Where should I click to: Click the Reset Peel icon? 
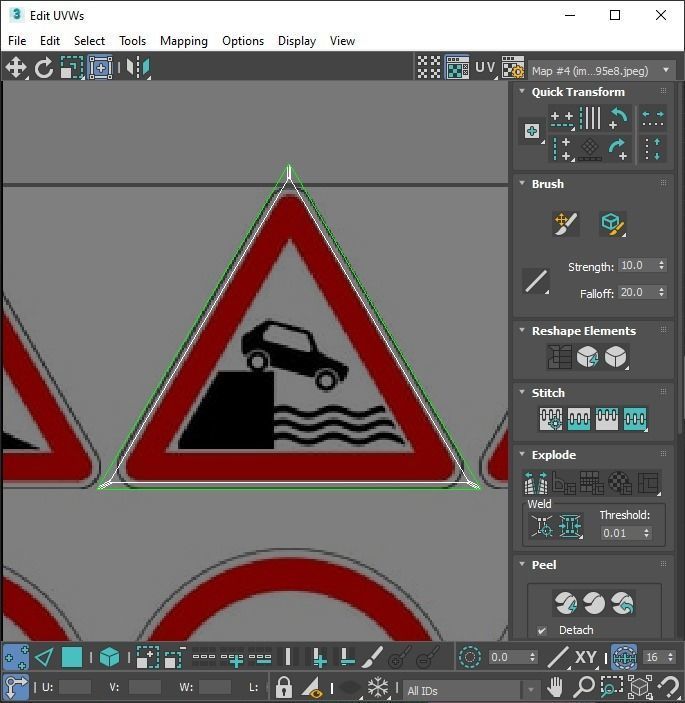[622, 603]
